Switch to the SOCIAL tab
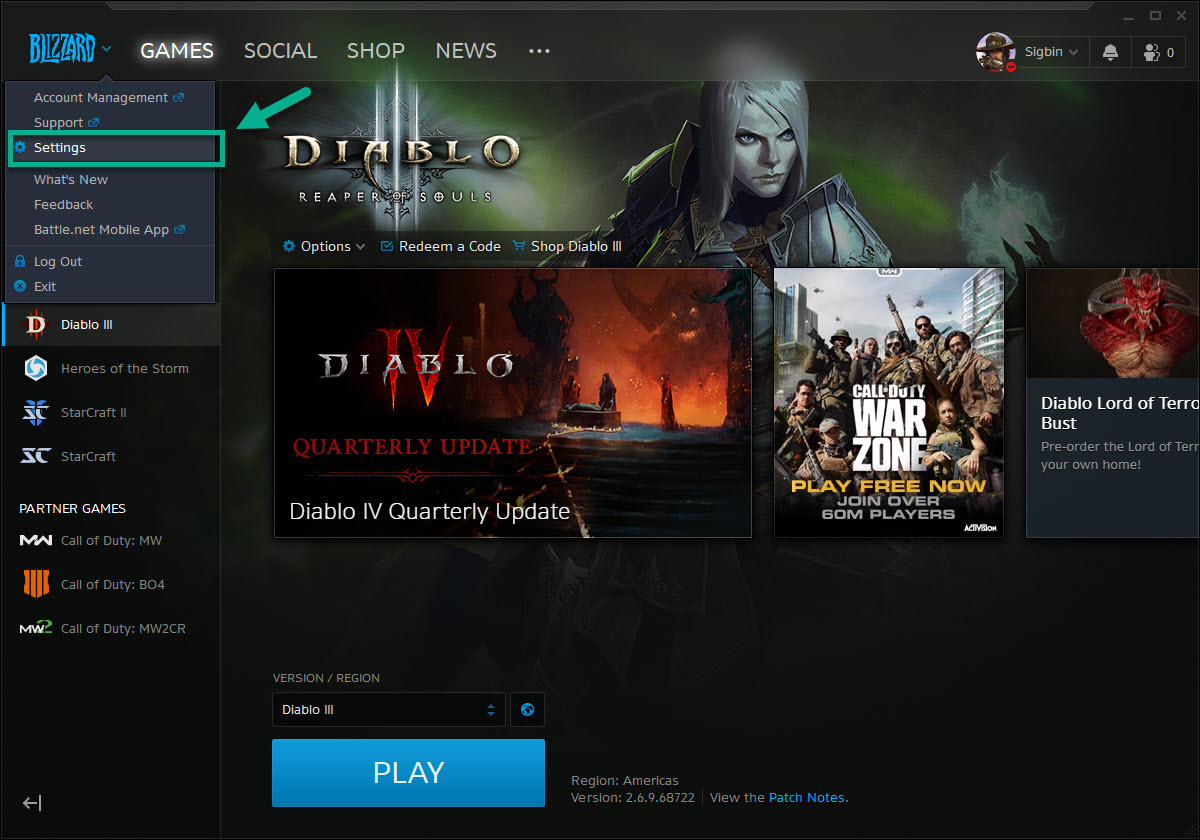 280,50
